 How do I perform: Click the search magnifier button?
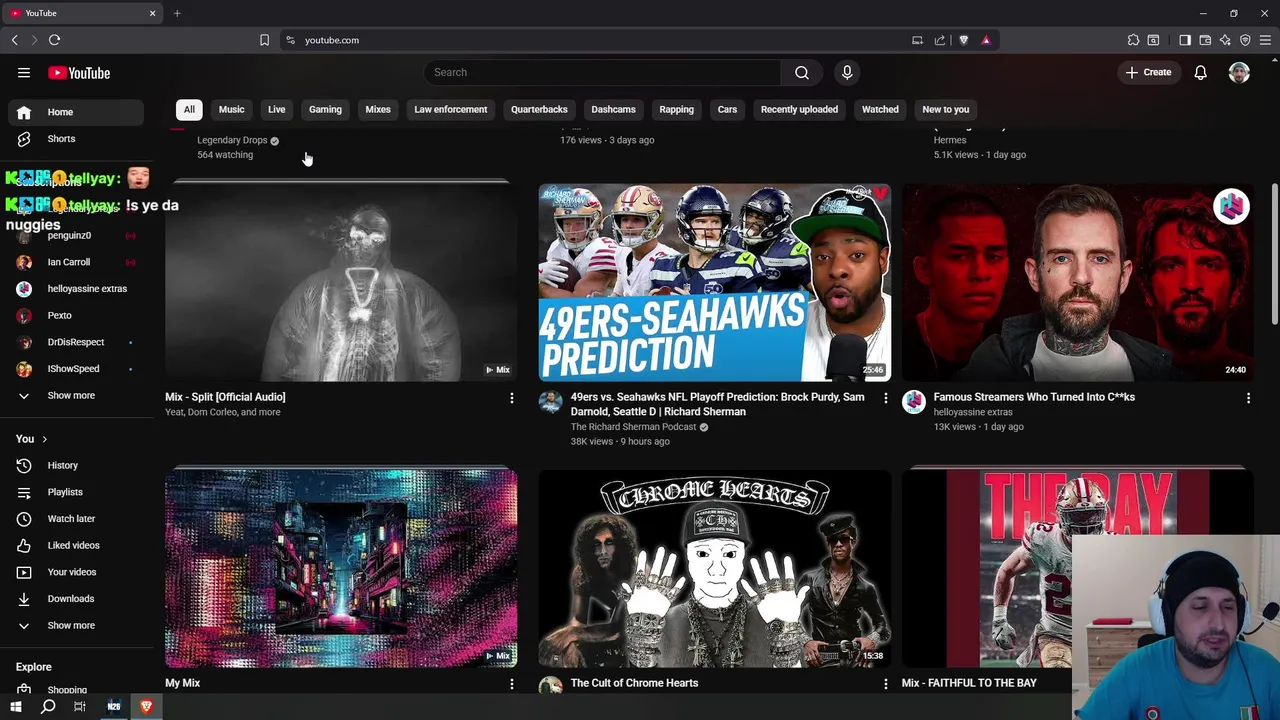point(802,72)
